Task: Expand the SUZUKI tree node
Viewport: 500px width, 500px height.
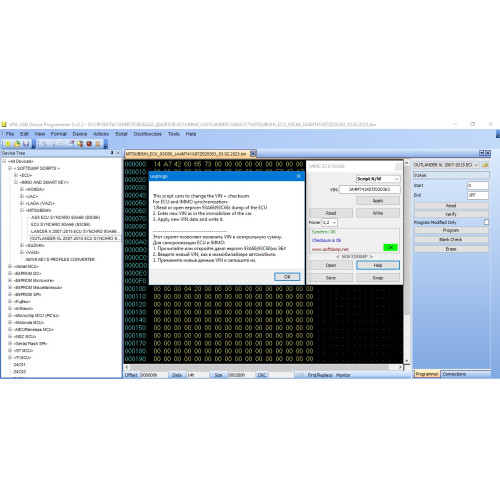Action: 22,245
